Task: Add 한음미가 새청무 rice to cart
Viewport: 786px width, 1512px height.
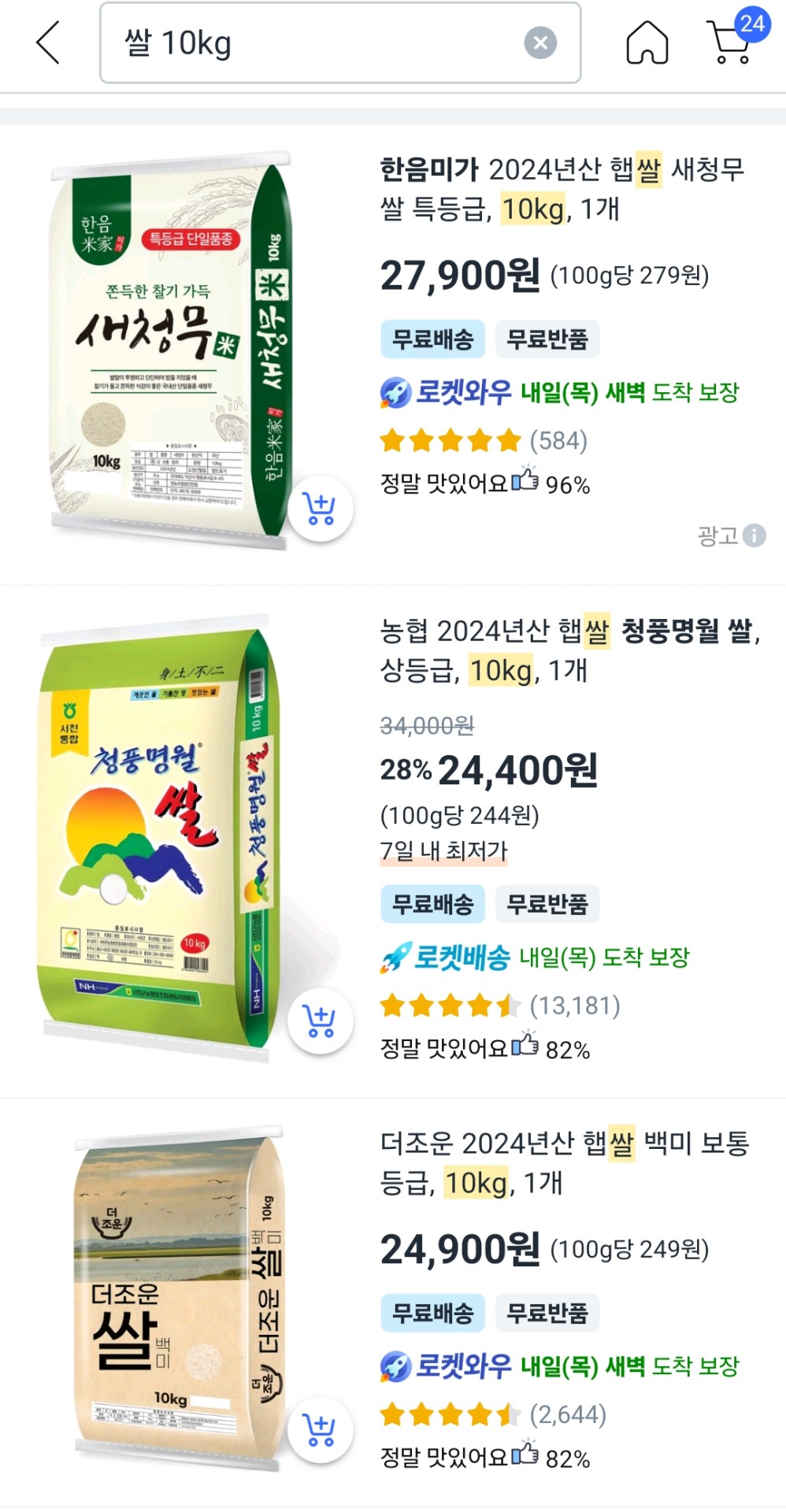Action: [x=320, y=510]
